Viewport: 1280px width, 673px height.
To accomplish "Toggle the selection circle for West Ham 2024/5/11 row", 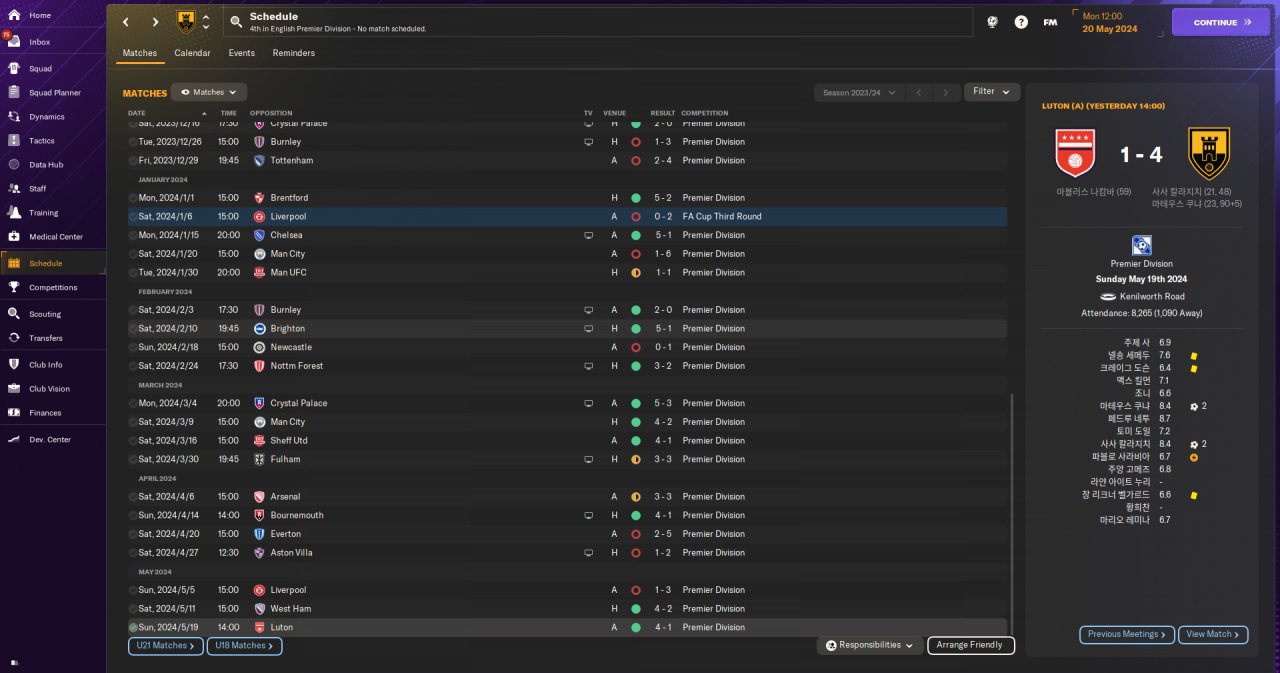I will tap(133, 608).
